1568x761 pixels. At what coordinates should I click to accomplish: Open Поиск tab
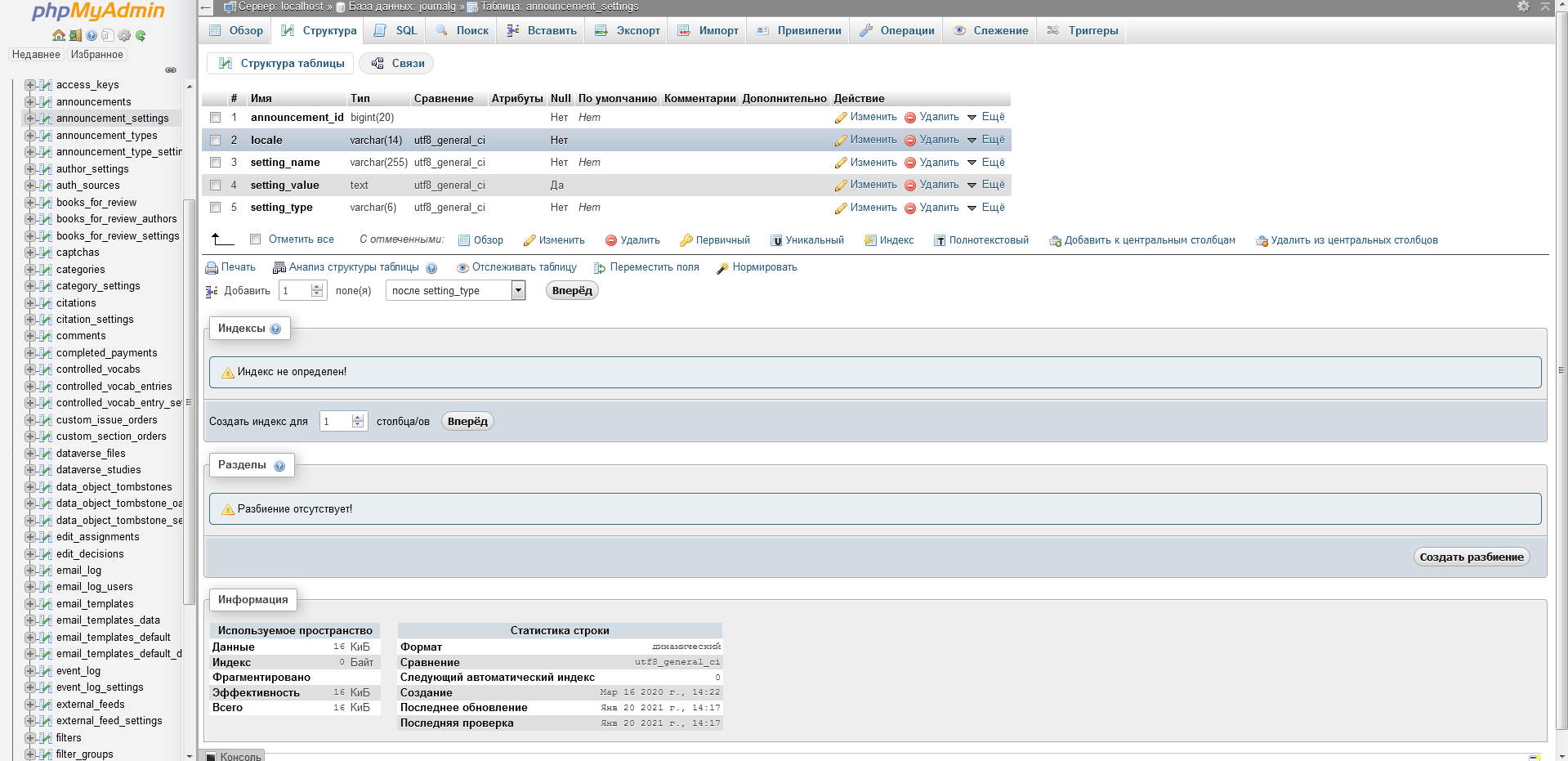[x=462, y=30]
